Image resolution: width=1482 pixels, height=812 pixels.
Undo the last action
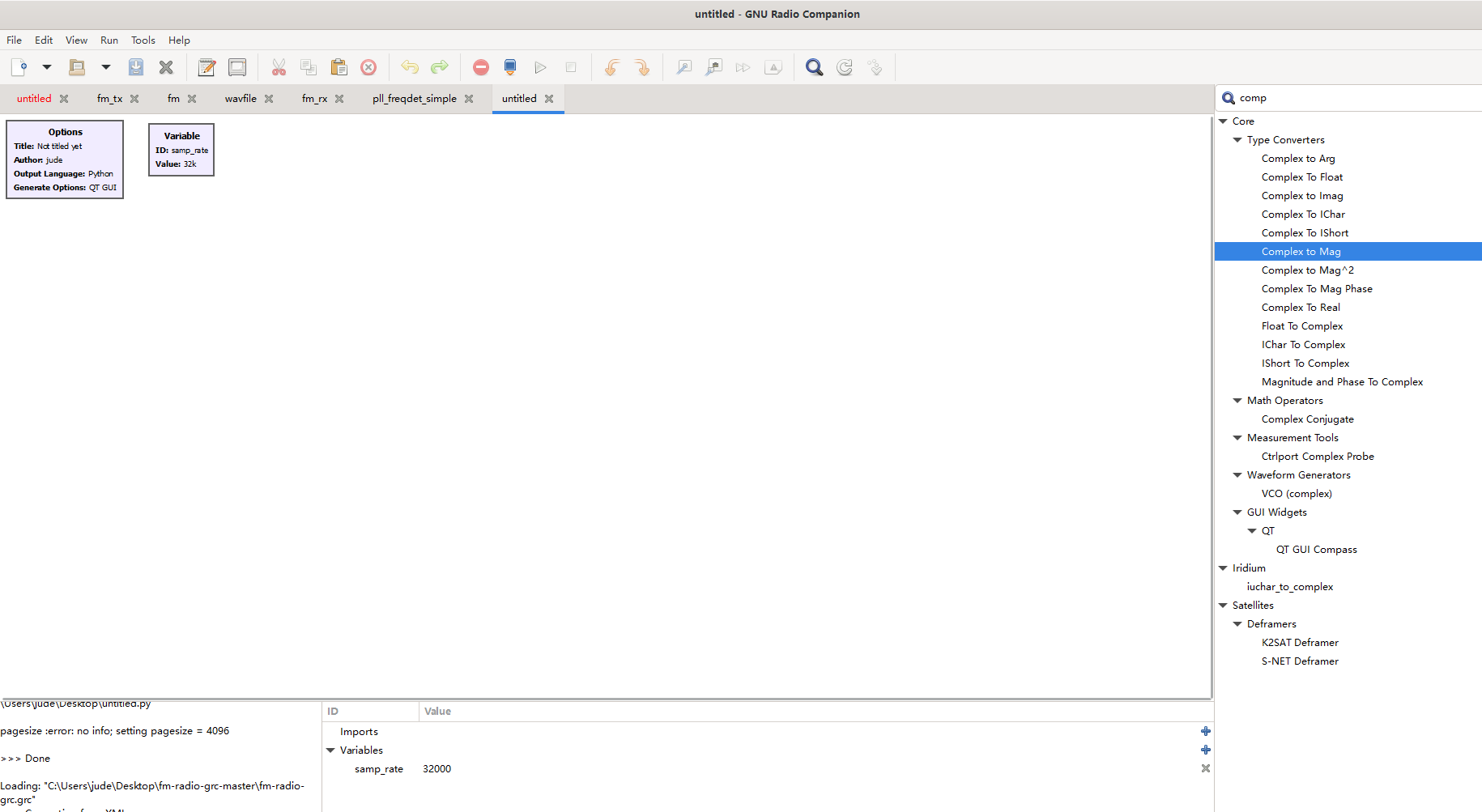(410, 67)
